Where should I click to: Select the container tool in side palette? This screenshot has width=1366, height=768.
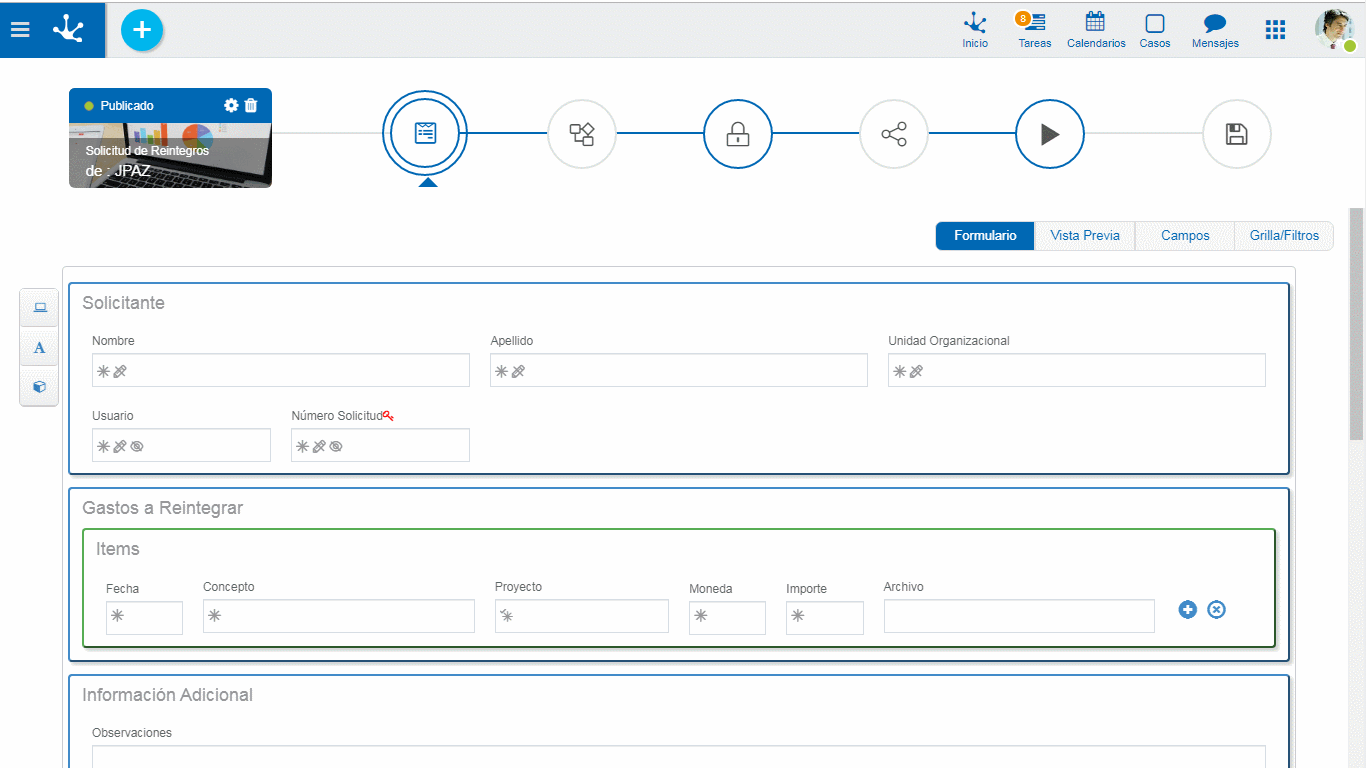coord(40,308)
